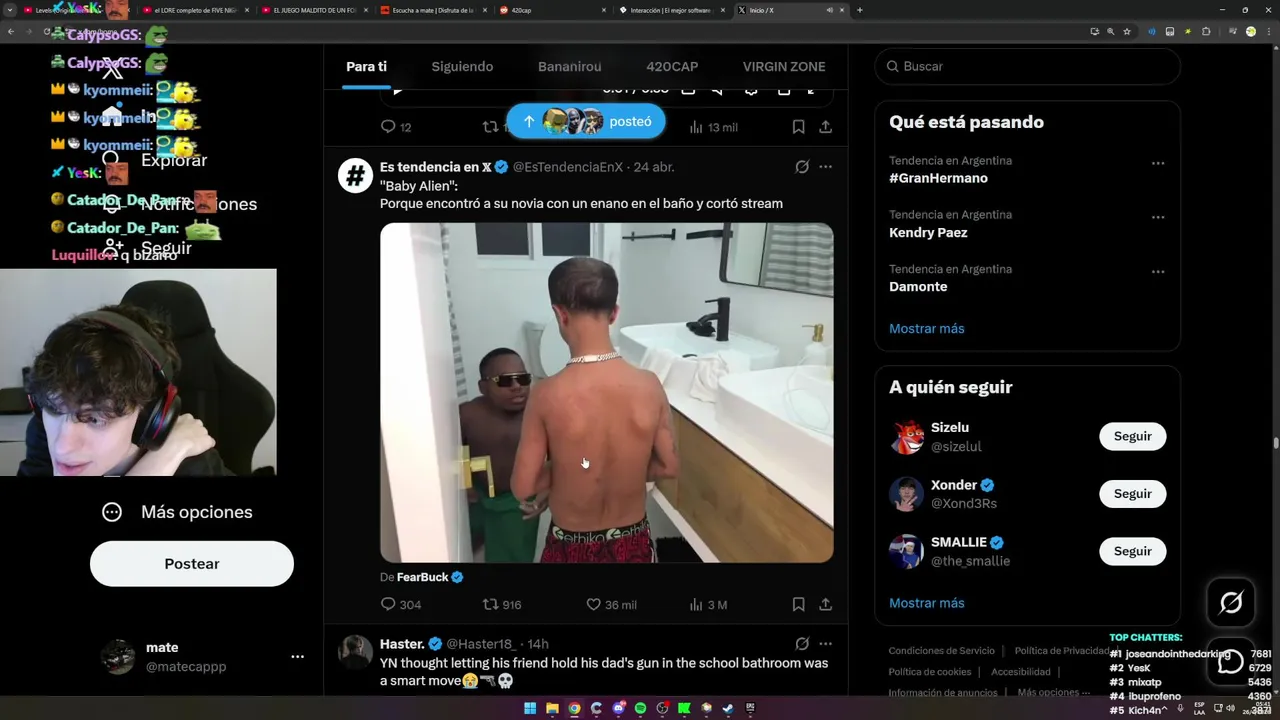Open options for the #GranHermano trend
This screenshot has height=720, width=1280.
(x=1158, y=163)
